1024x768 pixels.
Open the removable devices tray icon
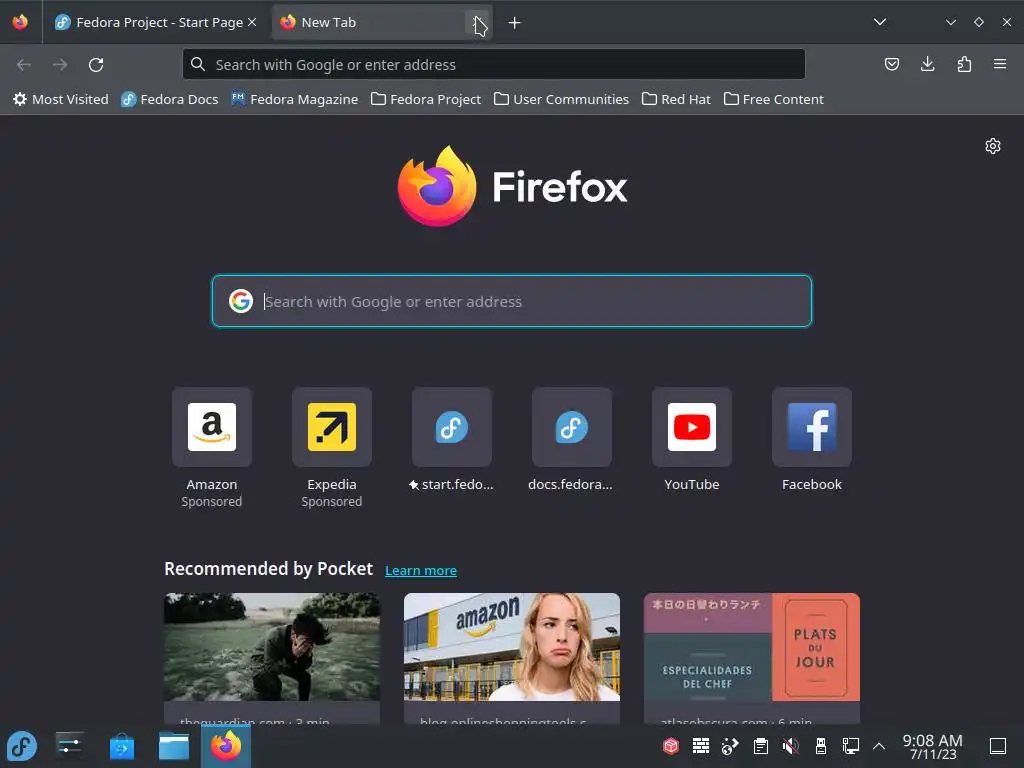point(821,746)
